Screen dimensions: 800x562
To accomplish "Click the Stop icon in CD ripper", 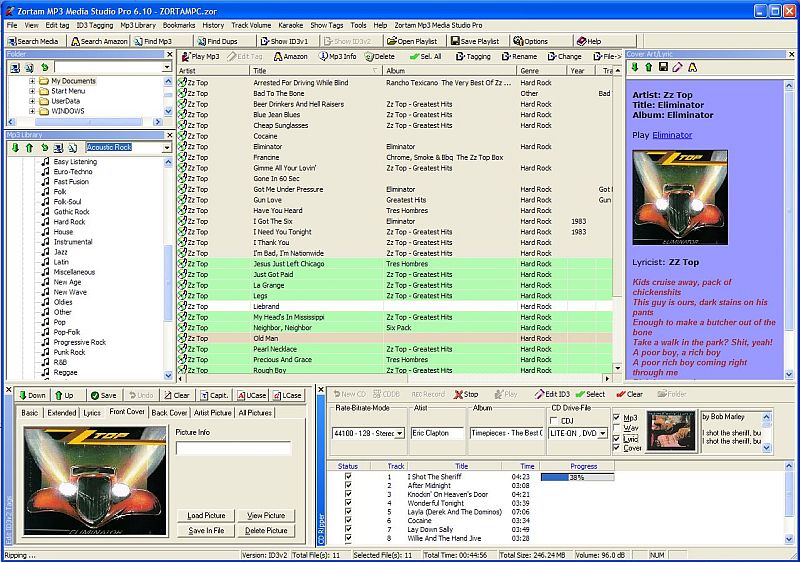I will (466, 394).
